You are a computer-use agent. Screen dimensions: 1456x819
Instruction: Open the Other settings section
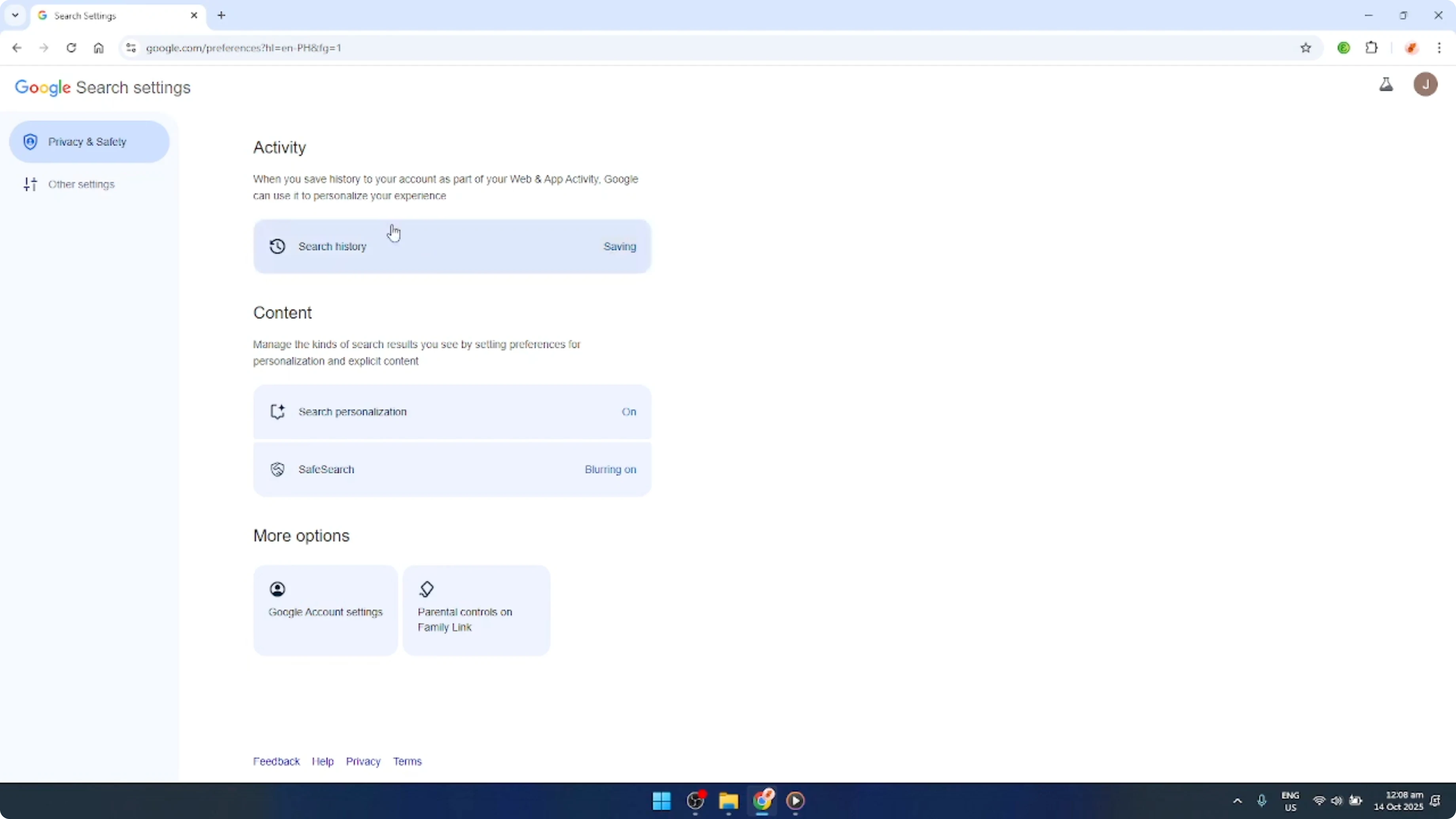(81, 184)
